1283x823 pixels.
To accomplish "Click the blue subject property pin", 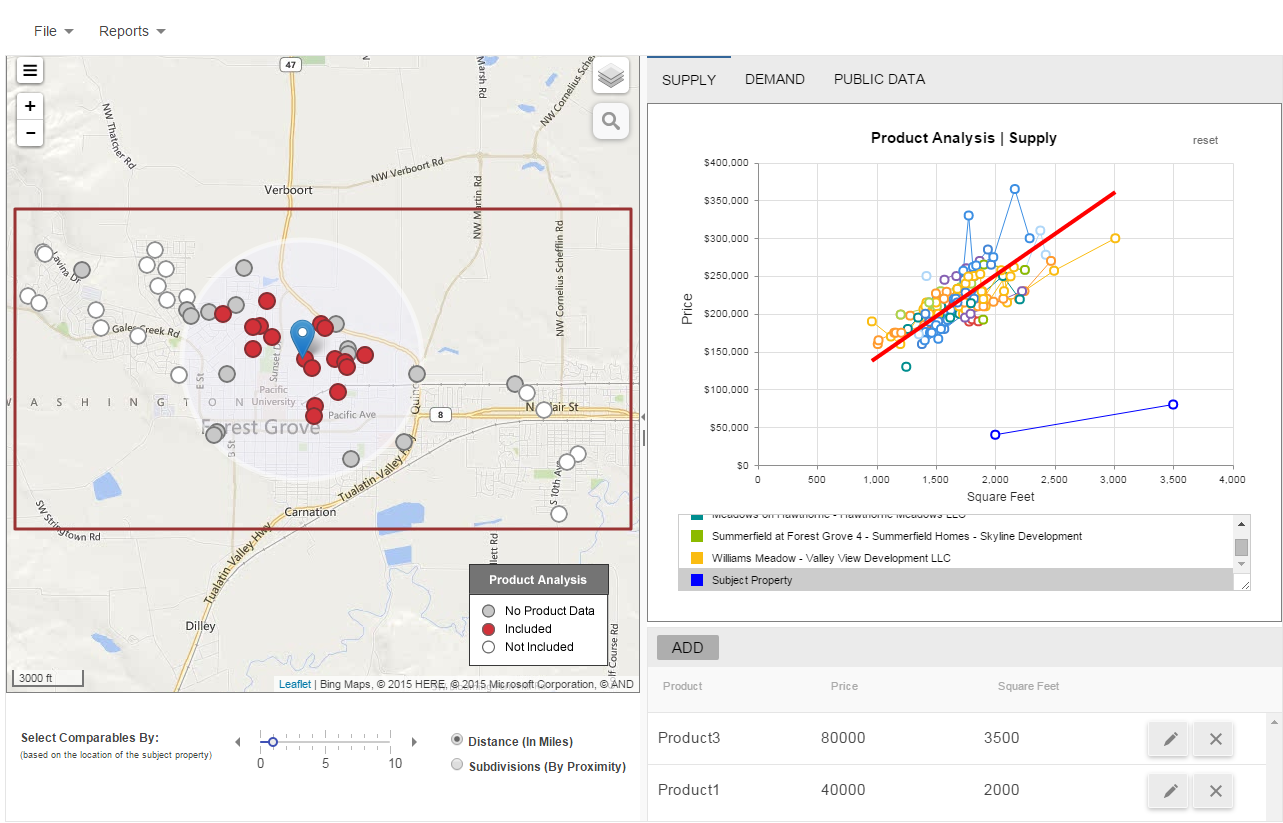I will (302, 340).
